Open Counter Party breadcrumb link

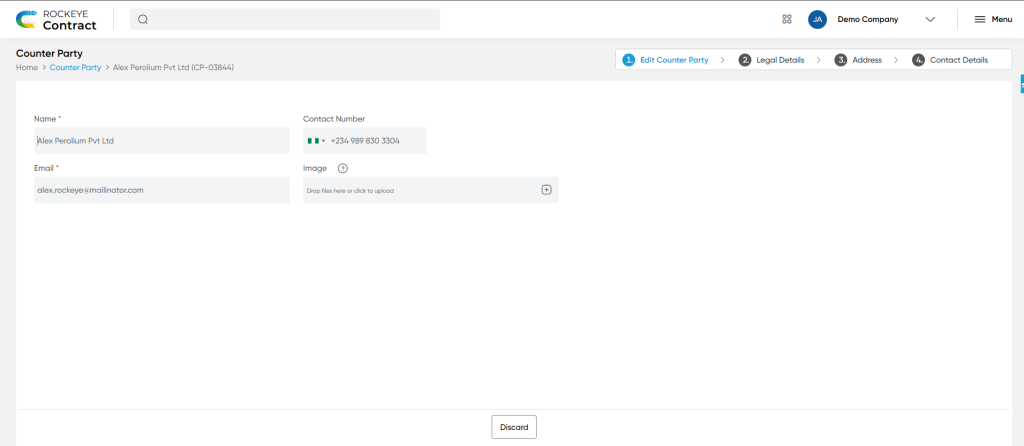coord(75,67)
